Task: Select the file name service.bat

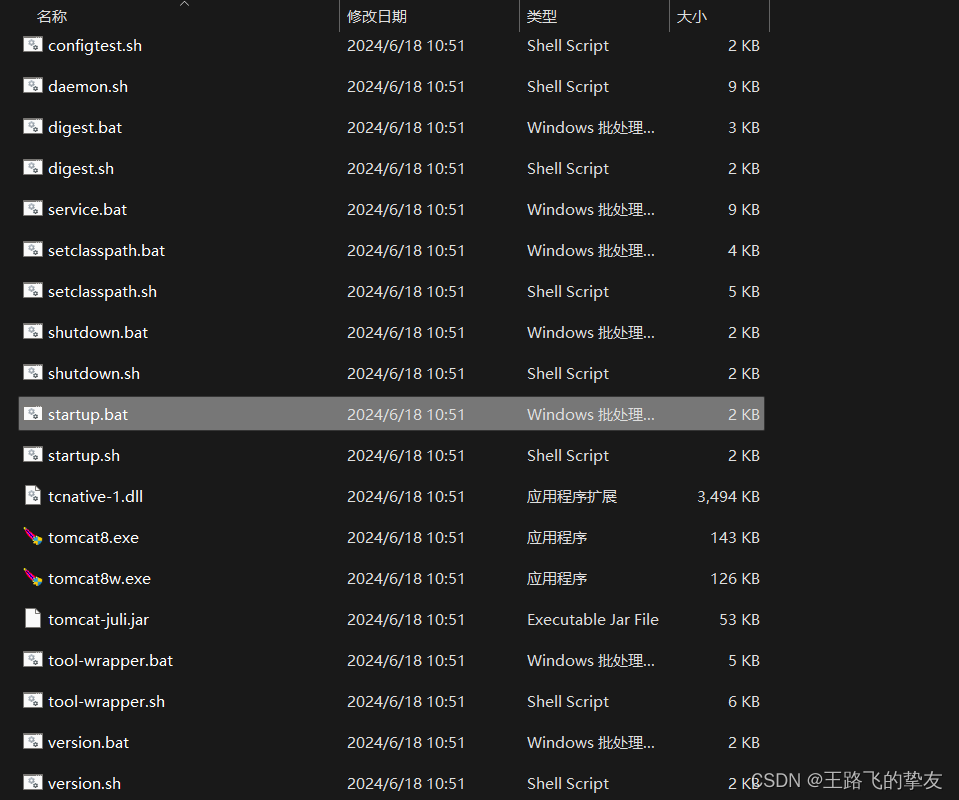Action: 87,209
